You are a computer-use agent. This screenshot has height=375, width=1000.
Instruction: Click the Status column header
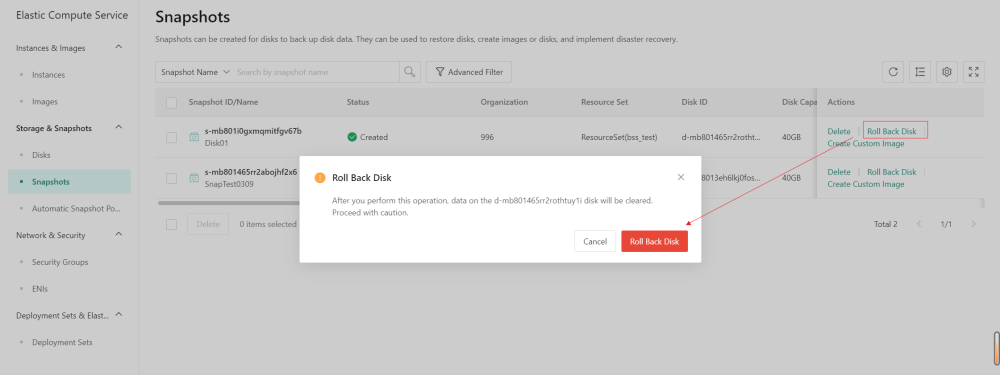tap(358, 102)
